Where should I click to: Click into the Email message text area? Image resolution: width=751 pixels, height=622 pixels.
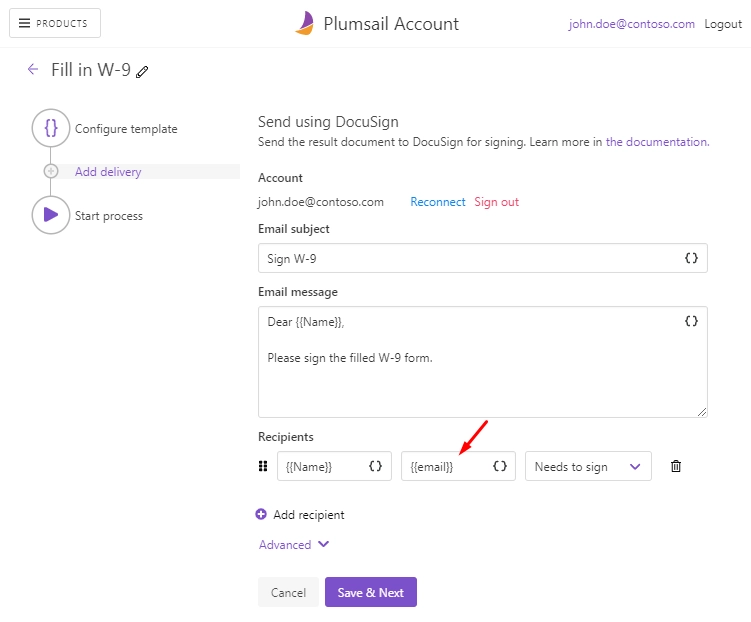[483, 362]
